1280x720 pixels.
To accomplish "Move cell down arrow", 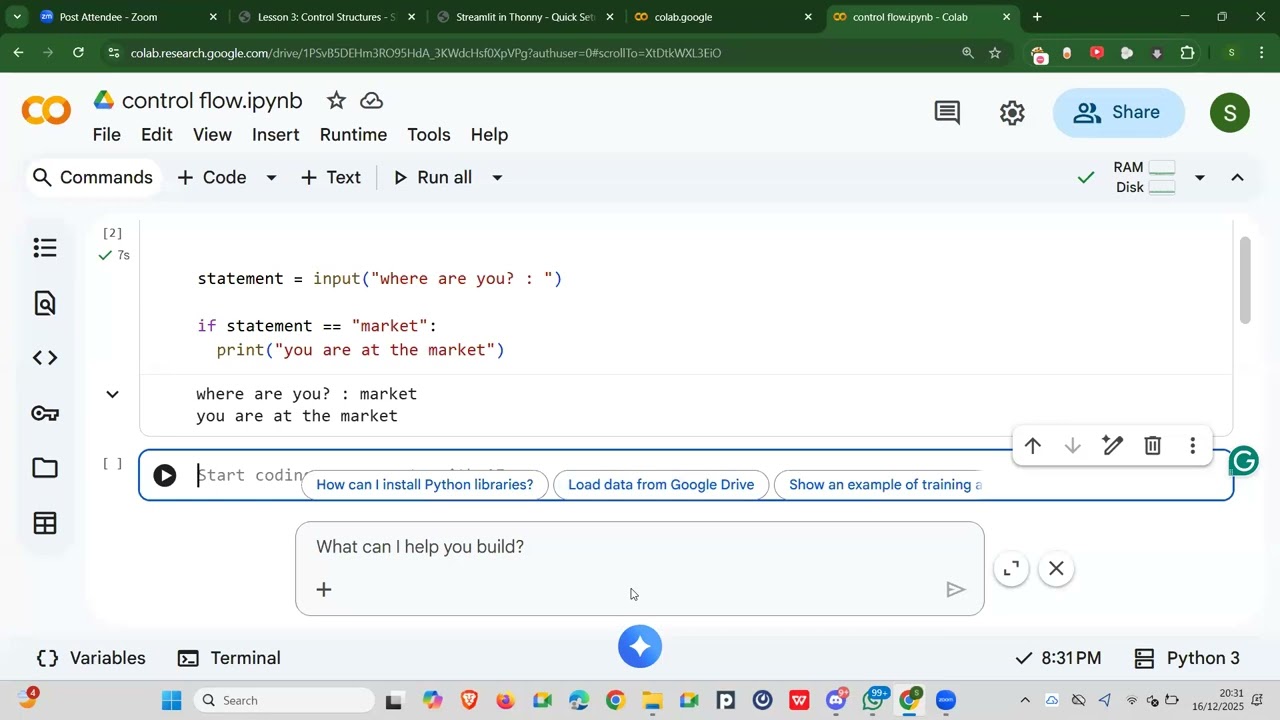I will (1073, 446).
